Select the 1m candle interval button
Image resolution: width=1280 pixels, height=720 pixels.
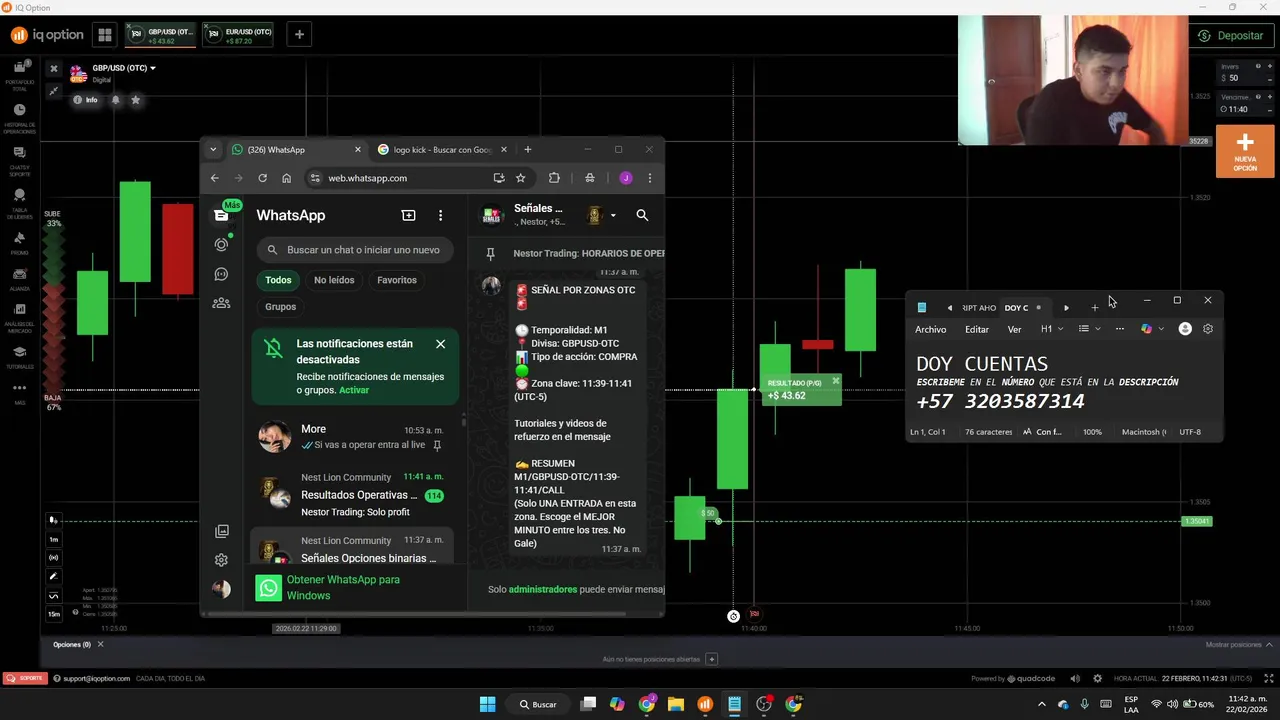54,539
